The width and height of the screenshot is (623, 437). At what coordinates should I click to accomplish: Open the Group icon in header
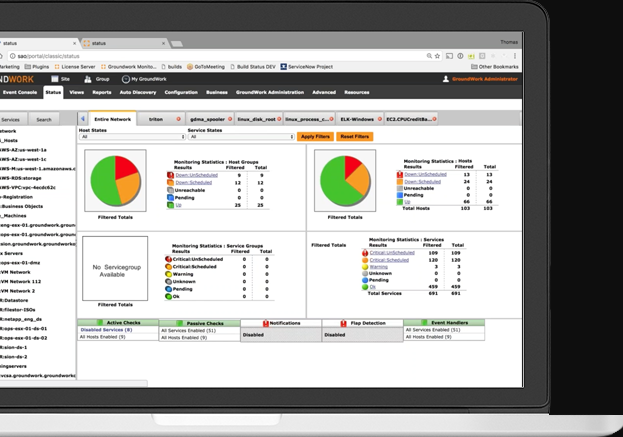point(88,79)
